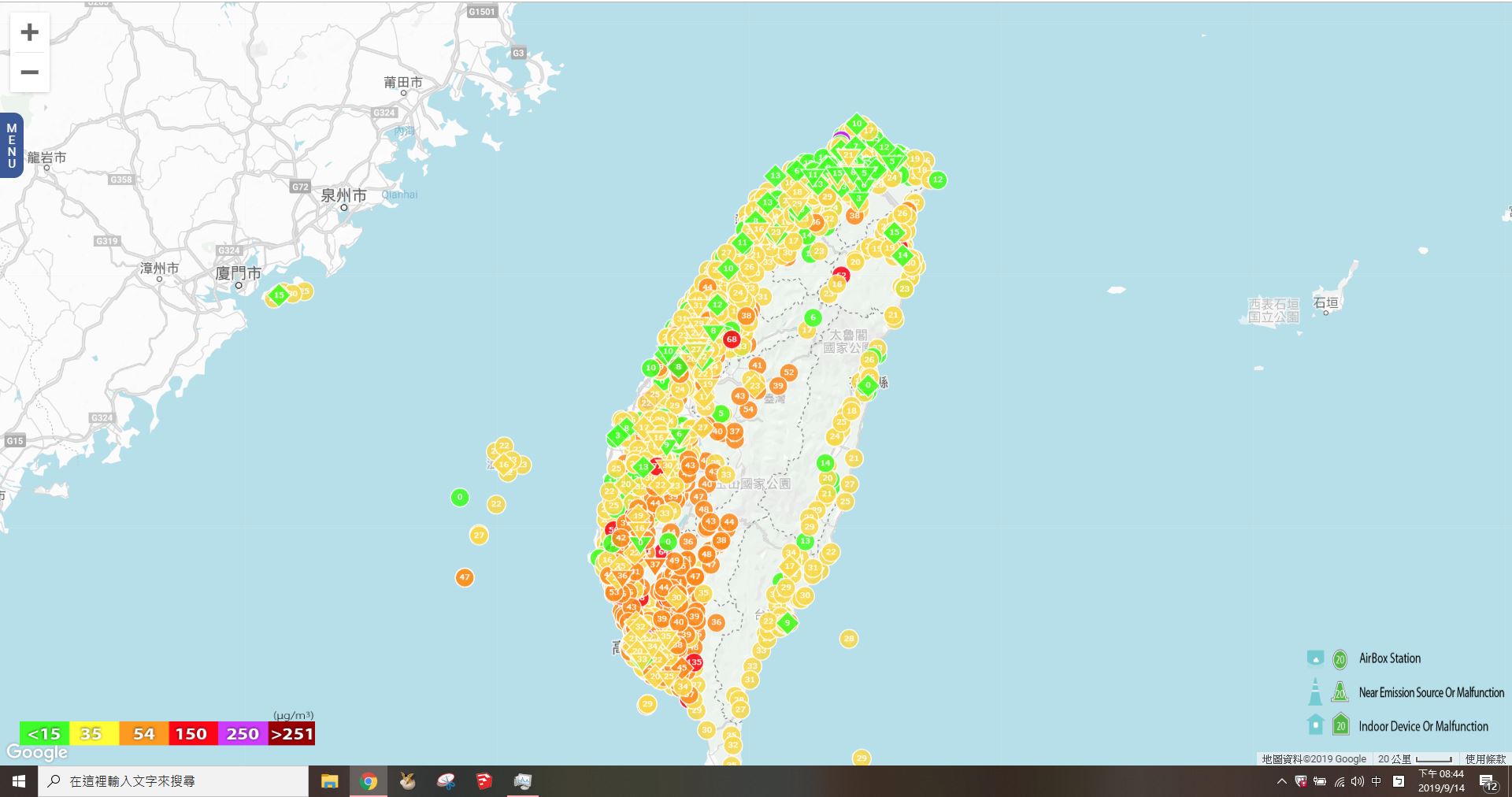
Task: Select the green diamond 9 marker
Action: click(x=787, y=623)
